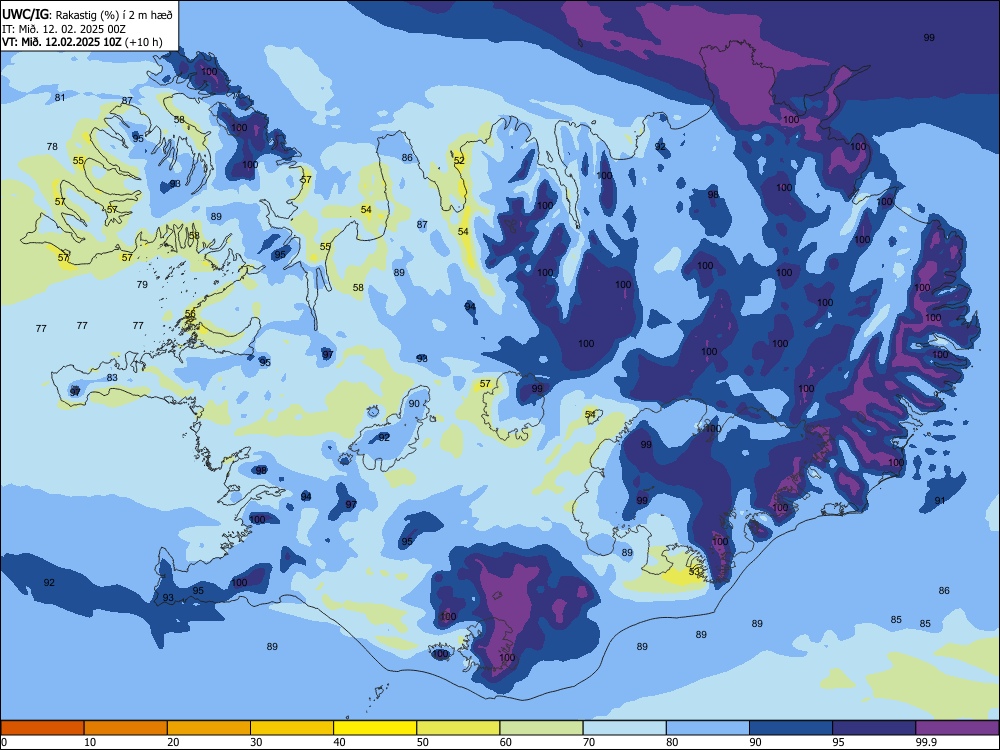The image size is (1000, 750).
Task: Click the navy 95–99.9 legend swatch
Action: pyautogui.click(x=874, y=728)
